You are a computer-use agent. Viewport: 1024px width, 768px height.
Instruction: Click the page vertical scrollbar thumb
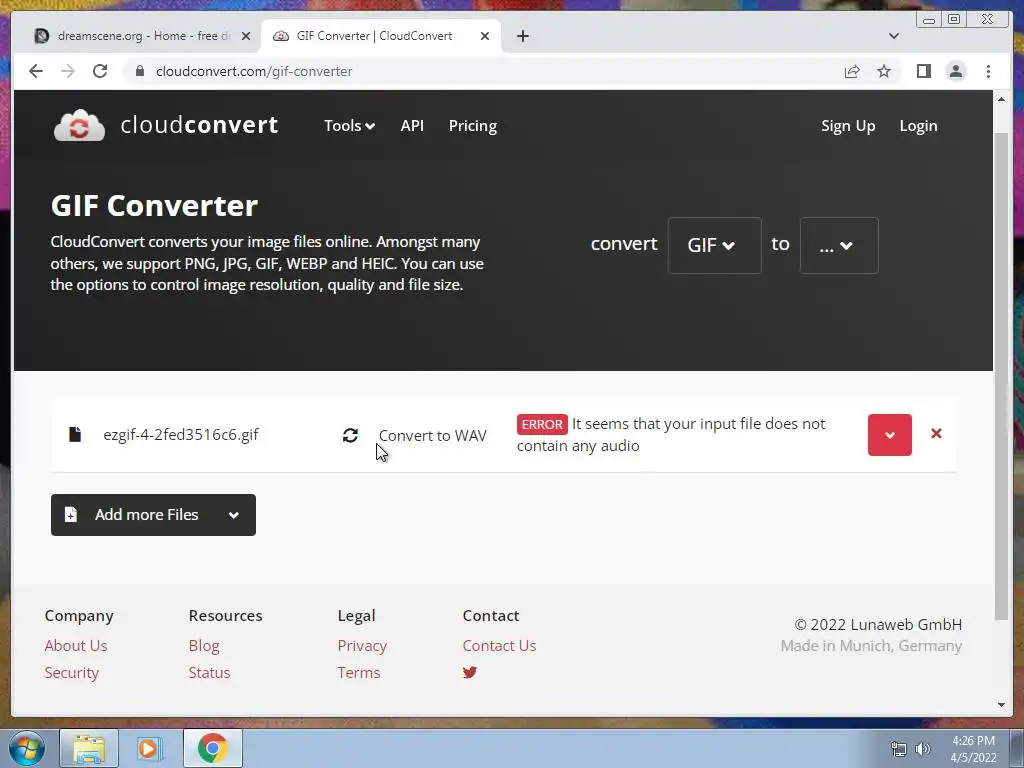coord(1001,376)
